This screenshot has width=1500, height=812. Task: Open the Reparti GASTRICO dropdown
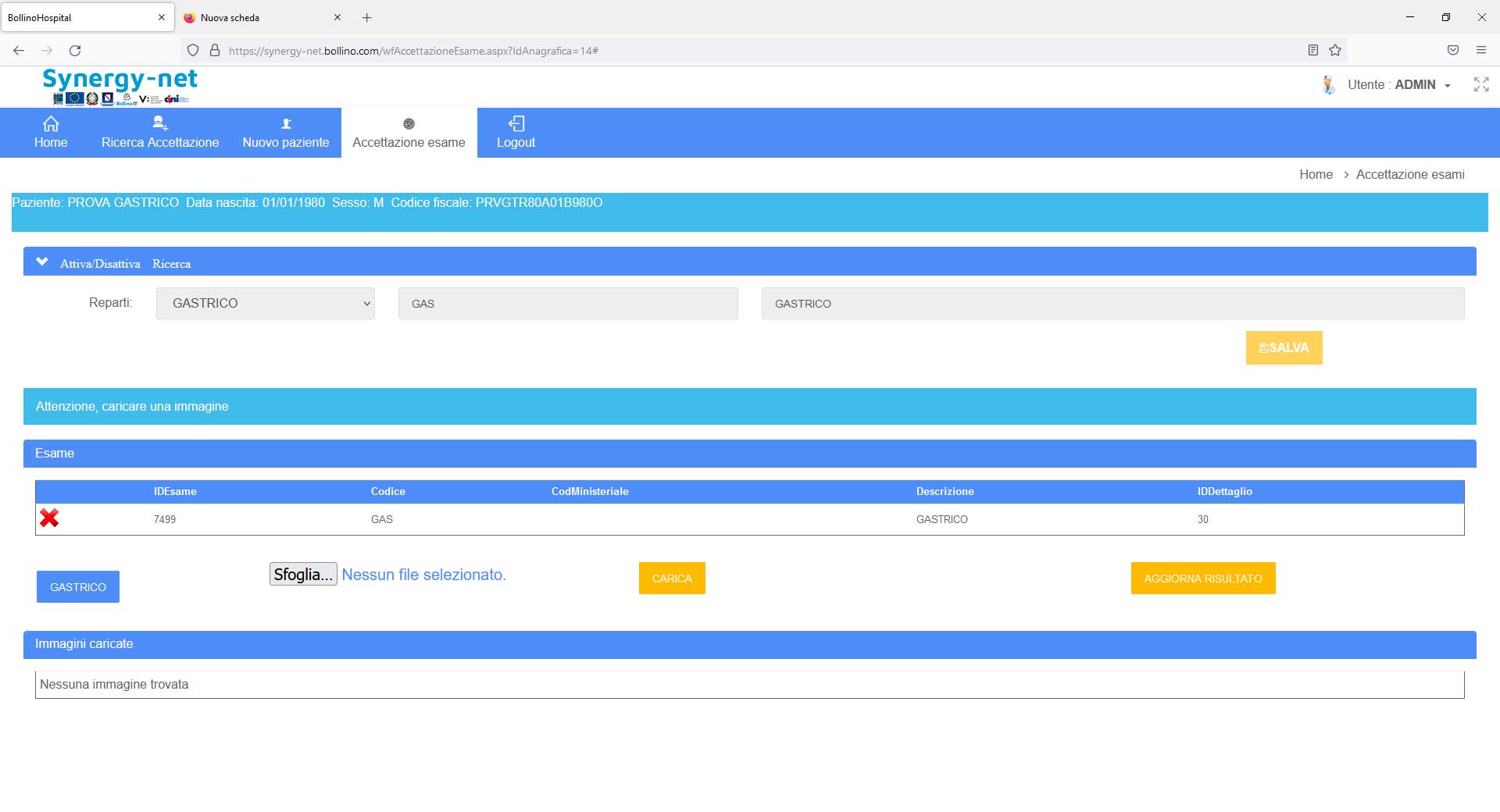point(265,303)
